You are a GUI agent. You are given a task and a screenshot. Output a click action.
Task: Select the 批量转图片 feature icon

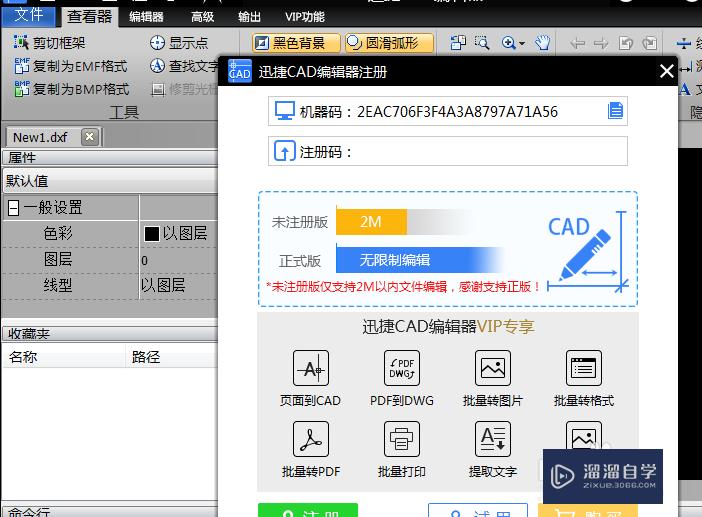click(x=492, y=368)
